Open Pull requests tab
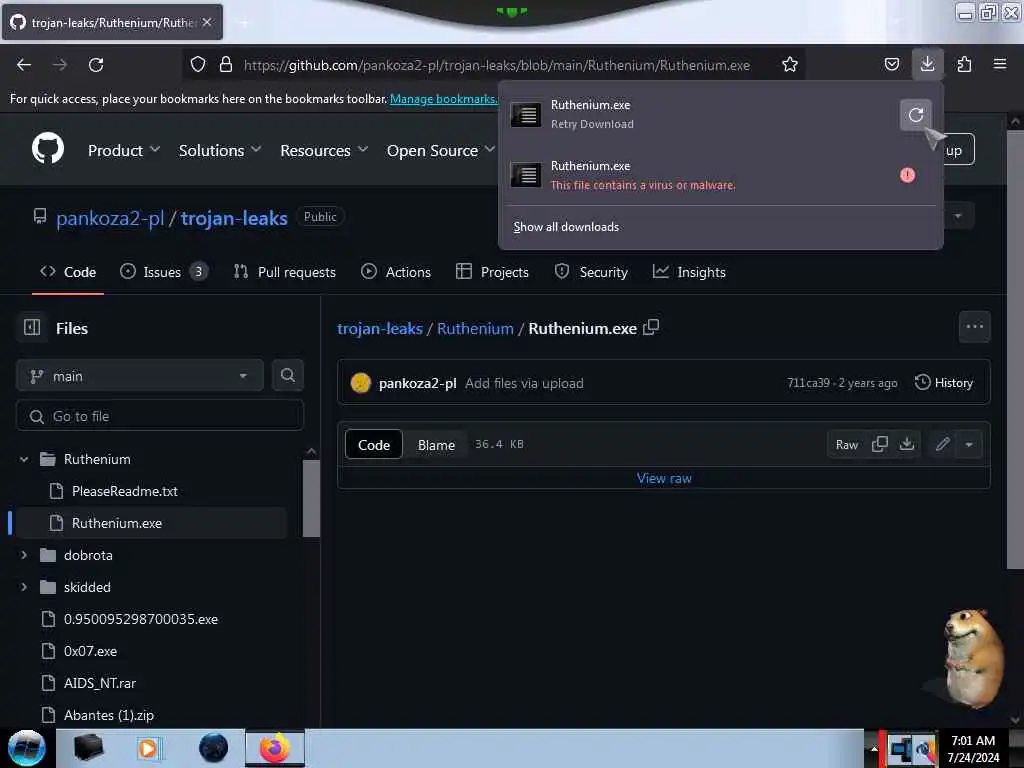Screen dimensions: 1024x768 (x=285, y=272)
